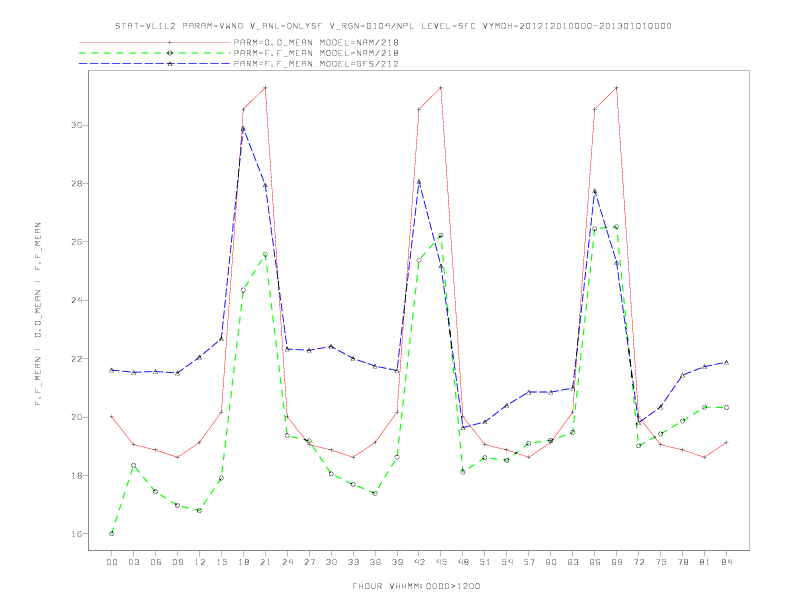Click the green NAM low point at hour 36
The image size is (792, 612).
point(375,493)
